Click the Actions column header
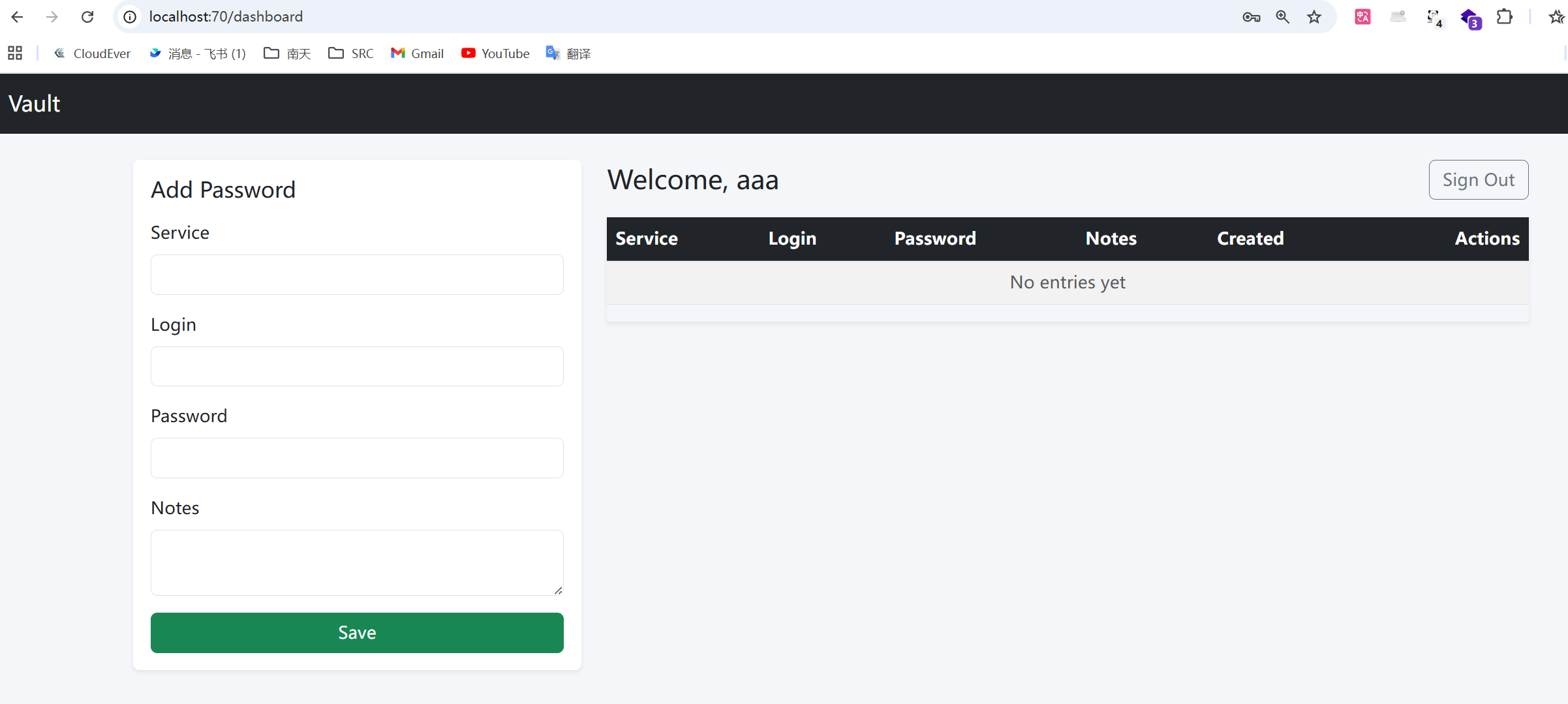This screenshot has height=704, width=1568. pos(1487,239)
